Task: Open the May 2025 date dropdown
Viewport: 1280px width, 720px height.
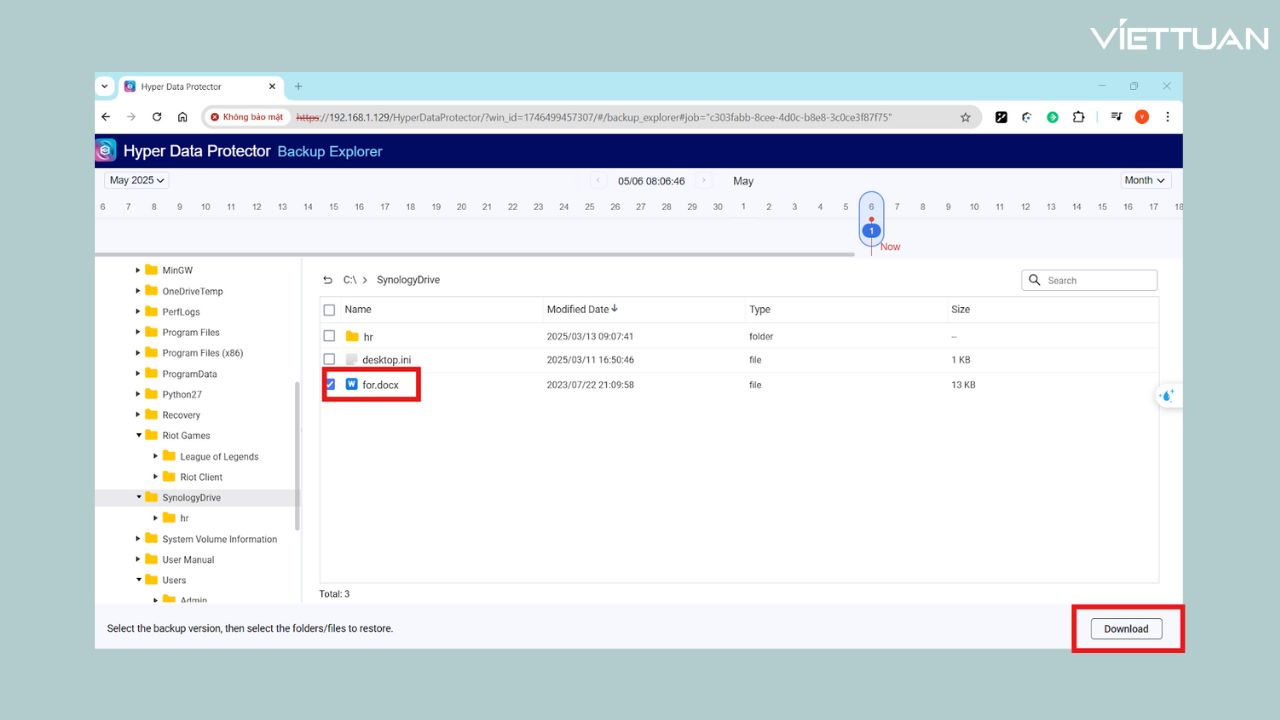Action: click(x=137, y=180)
